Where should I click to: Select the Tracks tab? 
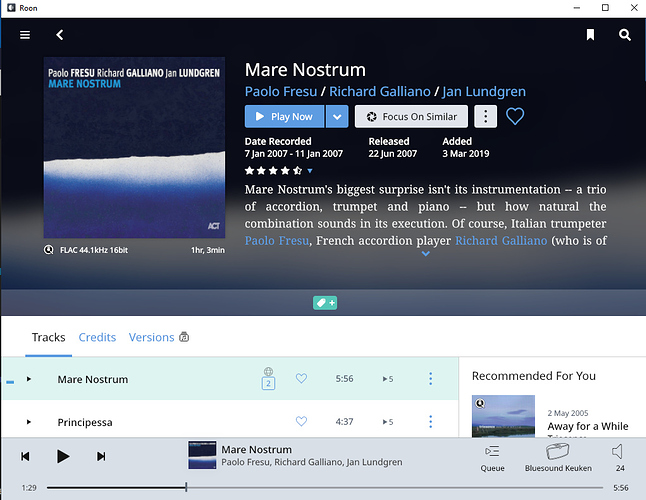click(49, 337)
